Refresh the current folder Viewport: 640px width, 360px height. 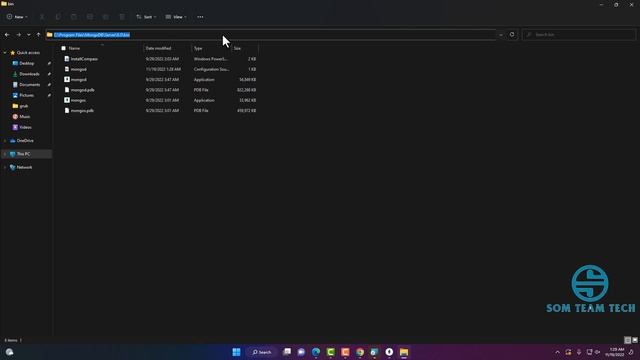pos(512,35)
